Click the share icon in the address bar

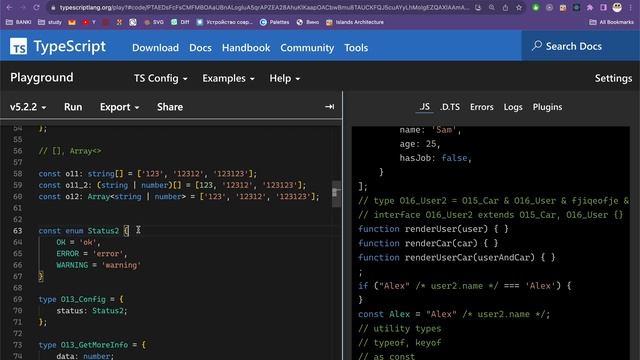click(505, 7)
